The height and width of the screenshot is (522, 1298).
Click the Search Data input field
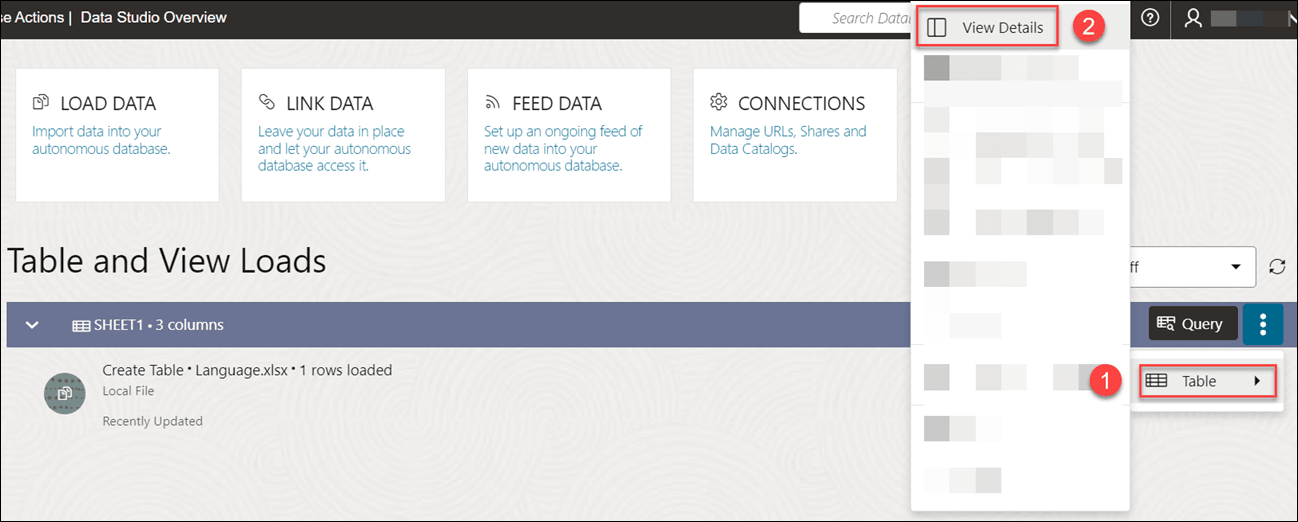[x=855, y=18]
